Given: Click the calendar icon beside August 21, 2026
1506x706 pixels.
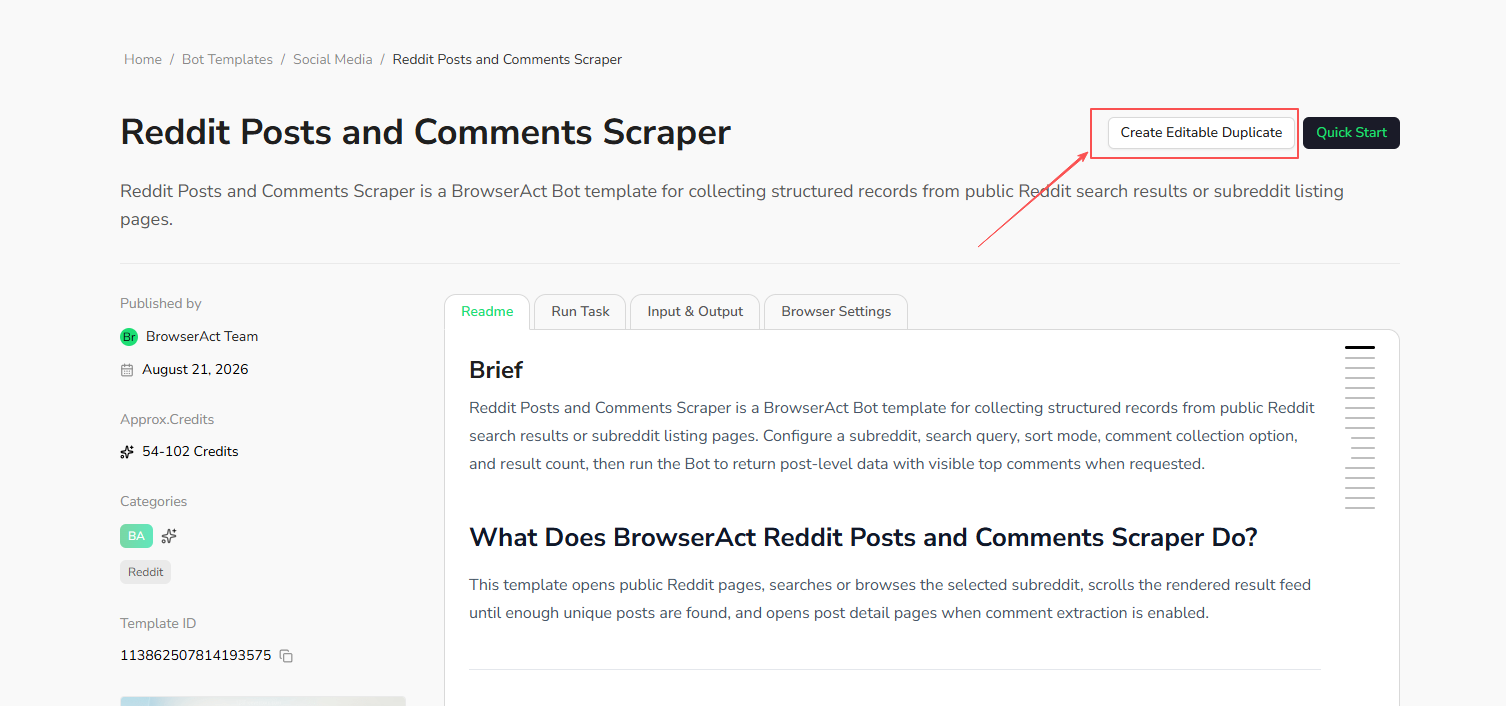Looking at the screenshot, I should pos(127,370).
